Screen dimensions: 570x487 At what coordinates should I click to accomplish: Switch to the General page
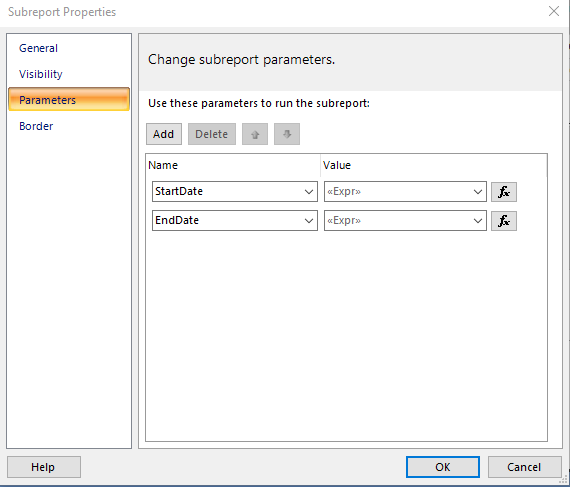pos(38,48)
